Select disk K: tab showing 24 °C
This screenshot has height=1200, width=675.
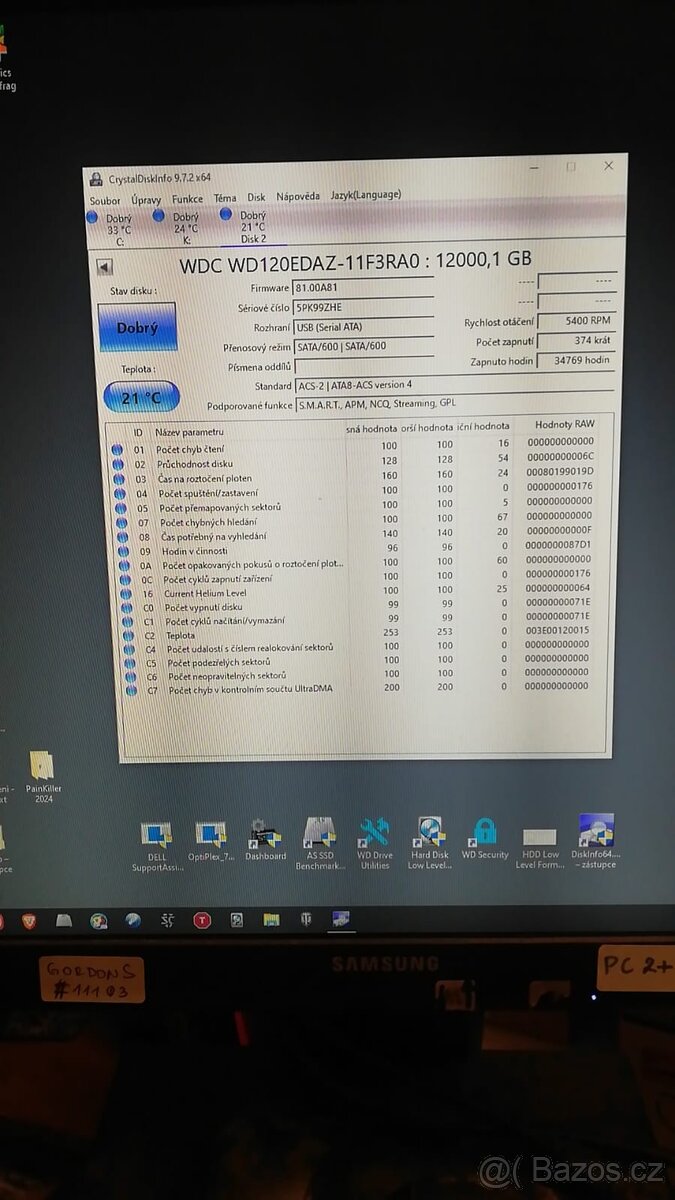pyautogui.click(x=179, y=228)
